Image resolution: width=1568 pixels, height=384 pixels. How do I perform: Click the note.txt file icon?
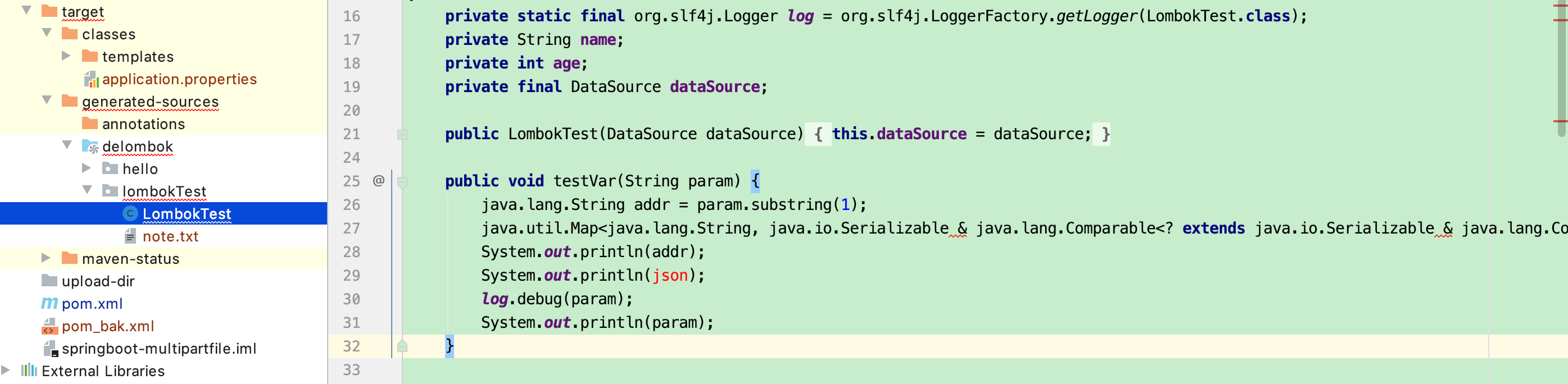pos(130,236)
